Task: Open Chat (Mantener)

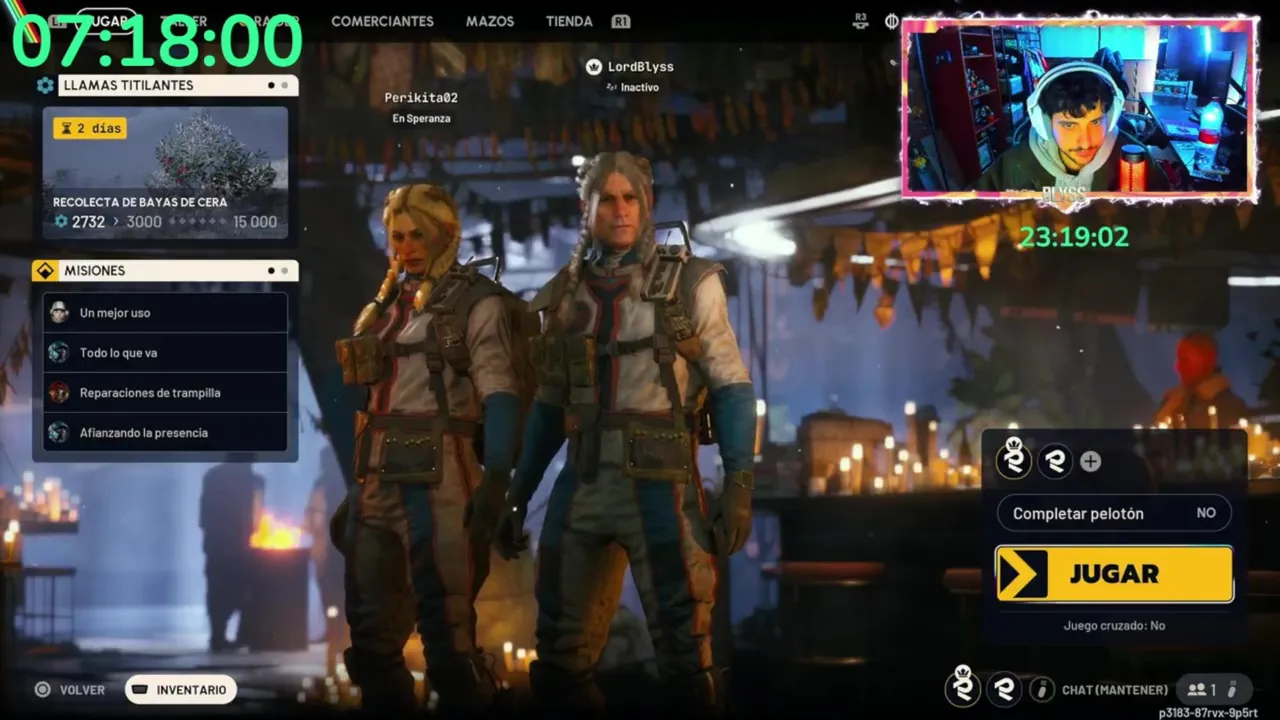Action: coord(1115,690)
